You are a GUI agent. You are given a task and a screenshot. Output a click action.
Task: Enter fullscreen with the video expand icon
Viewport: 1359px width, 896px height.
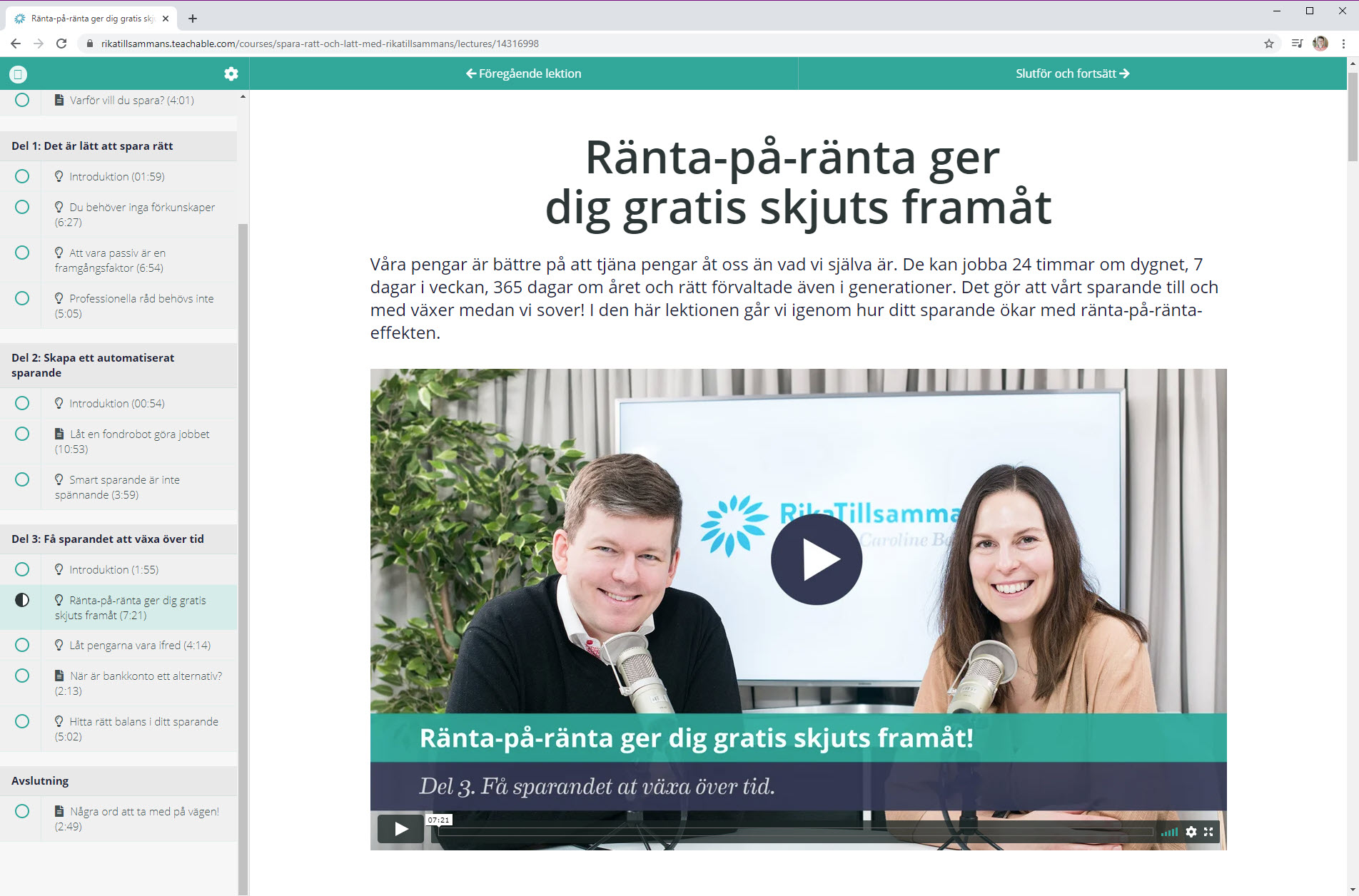click(1209, 831)
